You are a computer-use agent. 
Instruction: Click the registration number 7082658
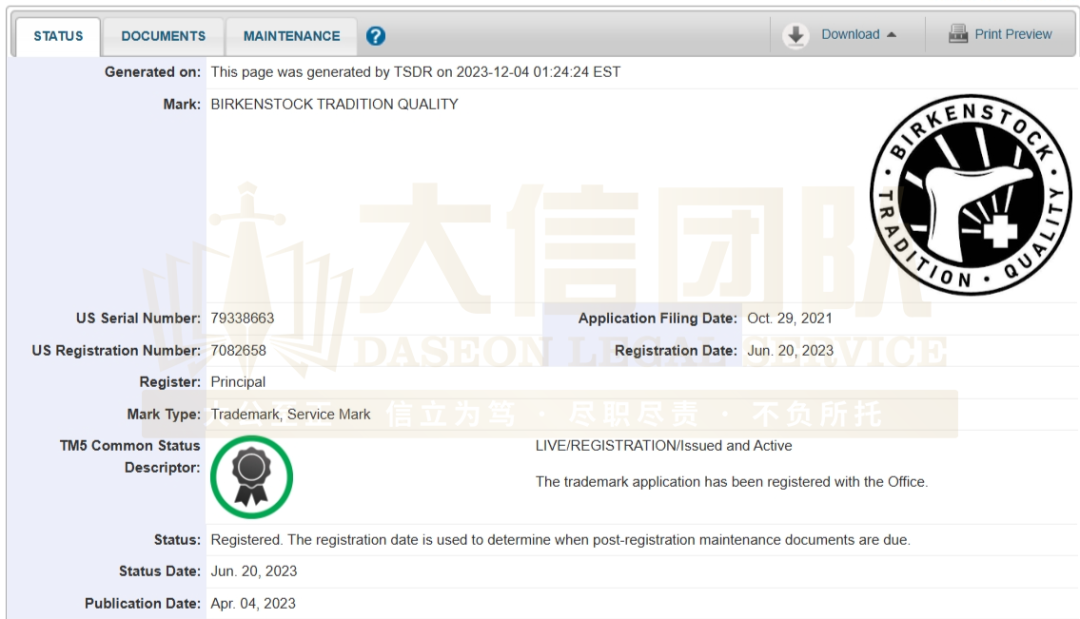[238, 350]
